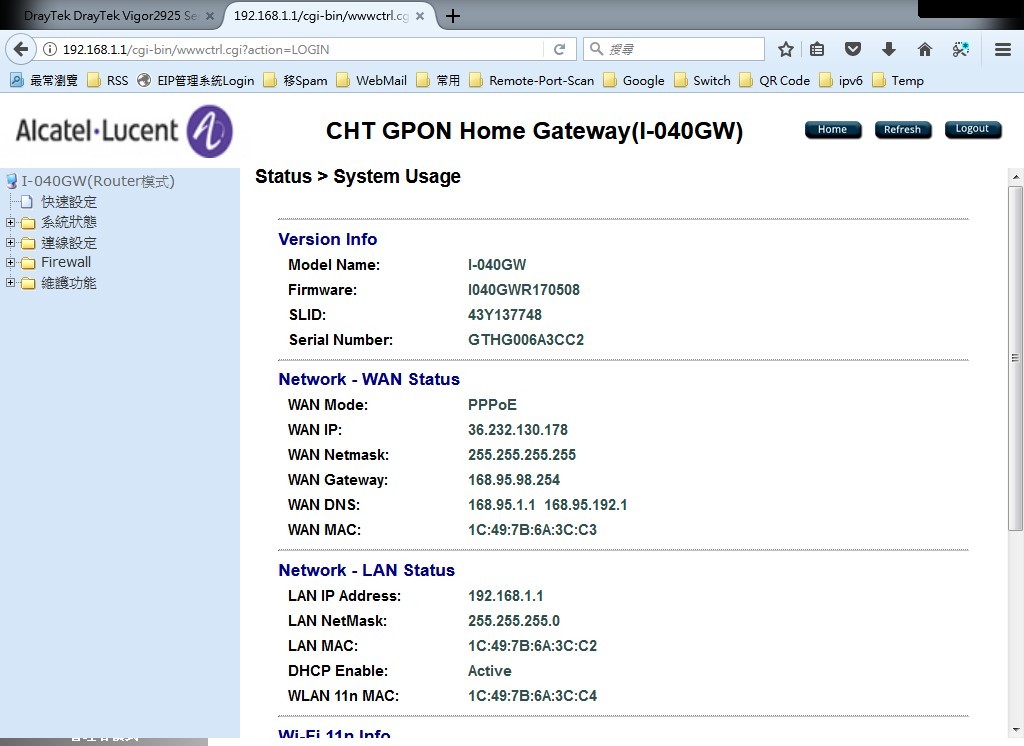Select I-040GW(Router模式) tree root

(x=98, y=181)
